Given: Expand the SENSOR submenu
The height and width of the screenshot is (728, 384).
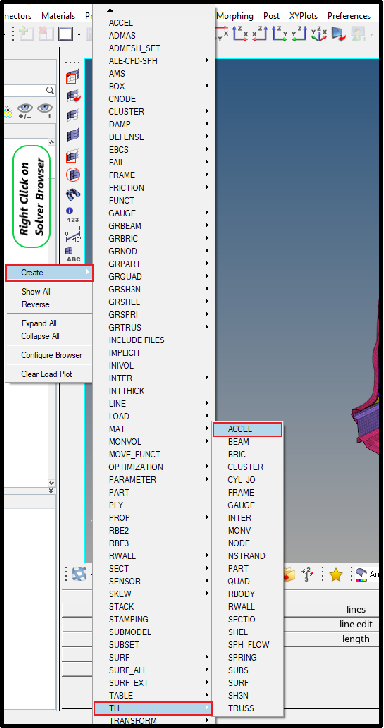Looking at the screenshot, I should 154,581.
